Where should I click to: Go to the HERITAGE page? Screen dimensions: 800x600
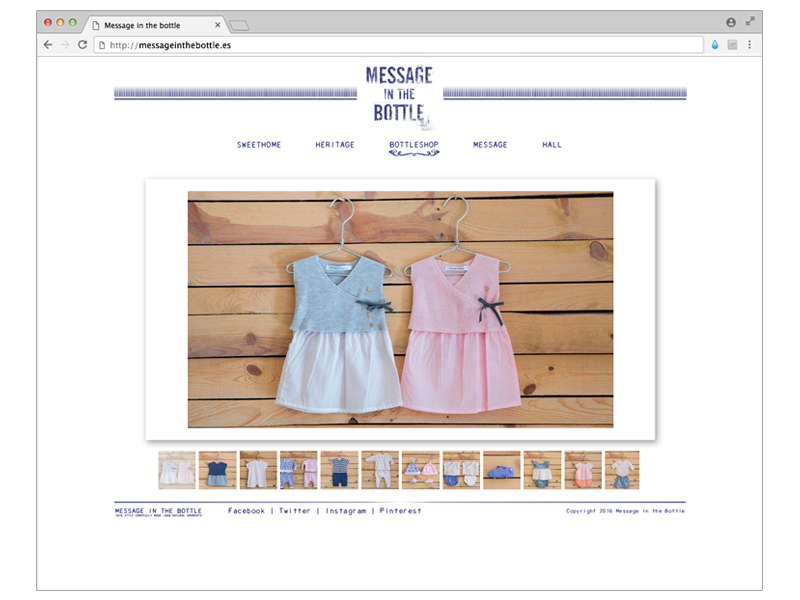pos(335,145)
